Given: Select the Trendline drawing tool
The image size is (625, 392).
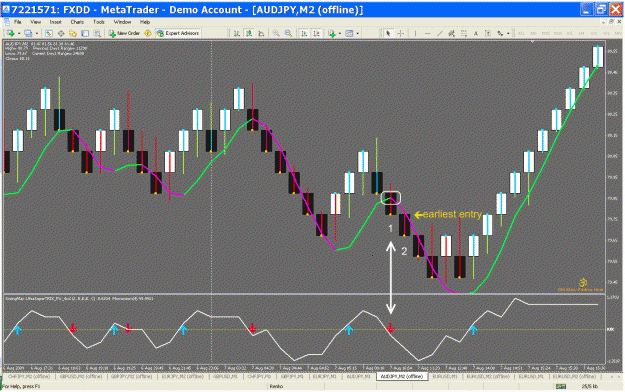Looking at the screenshot, I should click(440, 33).
